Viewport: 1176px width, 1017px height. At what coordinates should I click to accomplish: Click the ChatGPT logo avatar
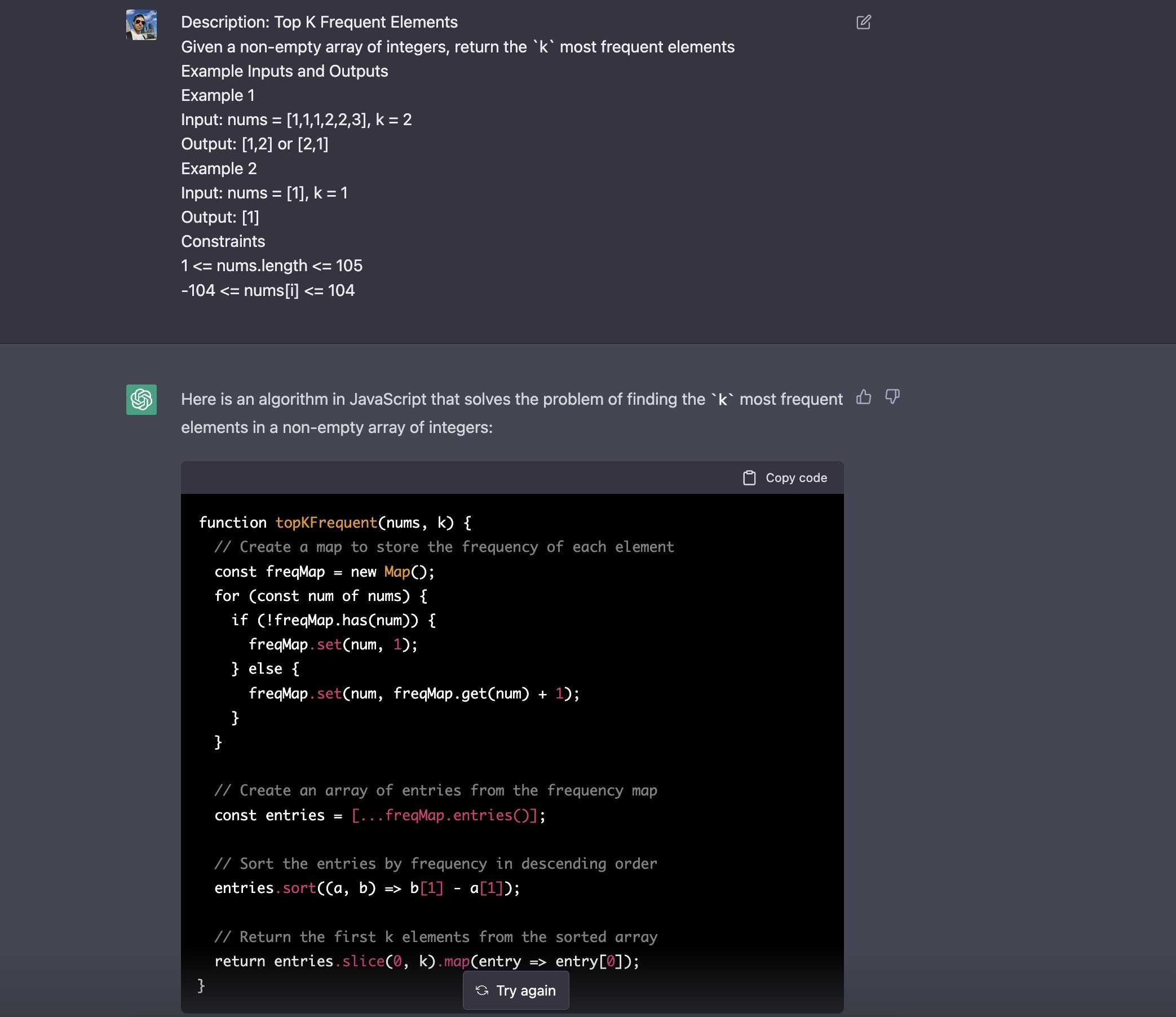point(142,400)
